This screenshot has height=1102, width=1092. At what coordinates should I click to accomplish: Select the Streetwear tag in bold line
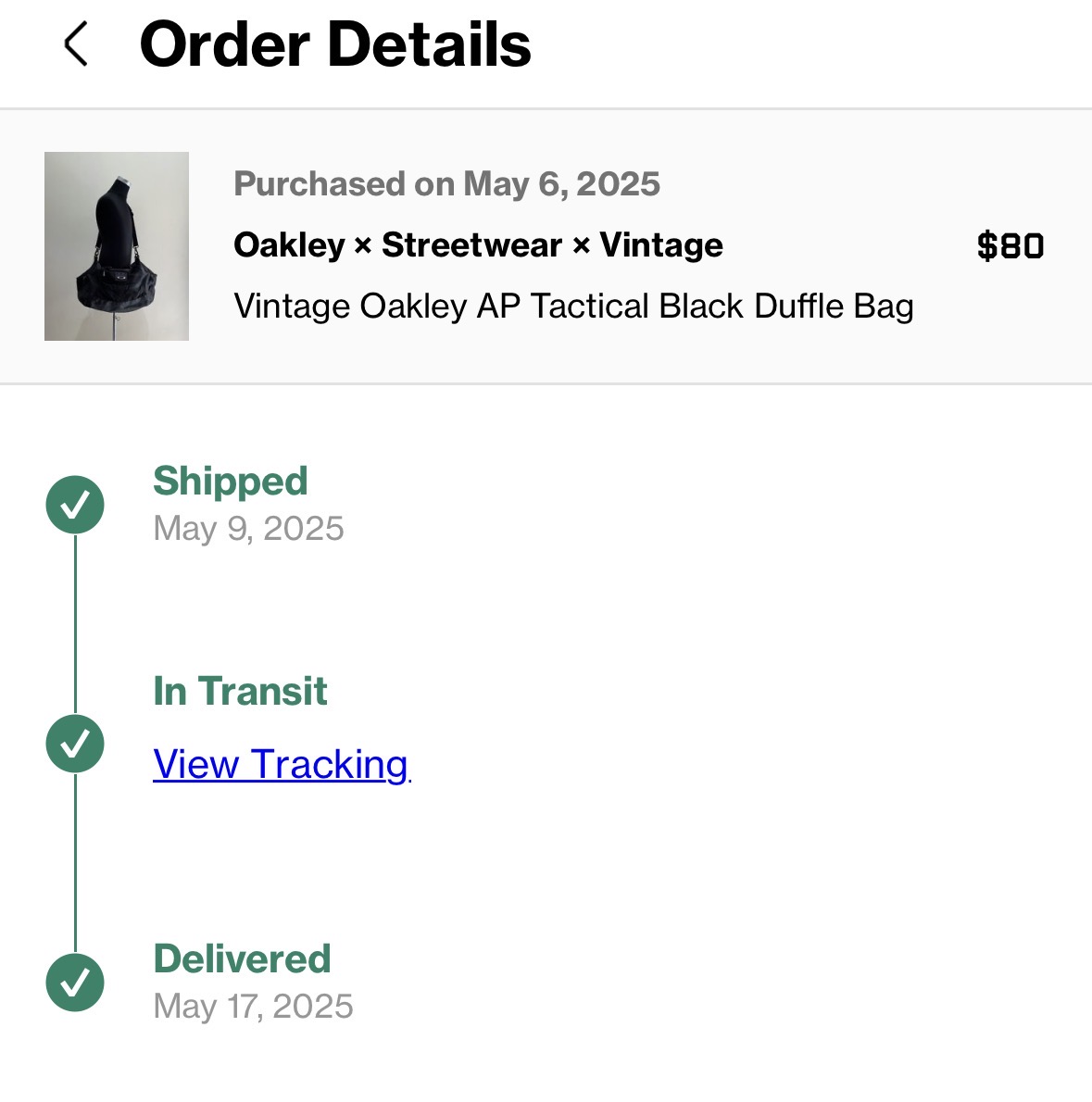coord(471,245)
